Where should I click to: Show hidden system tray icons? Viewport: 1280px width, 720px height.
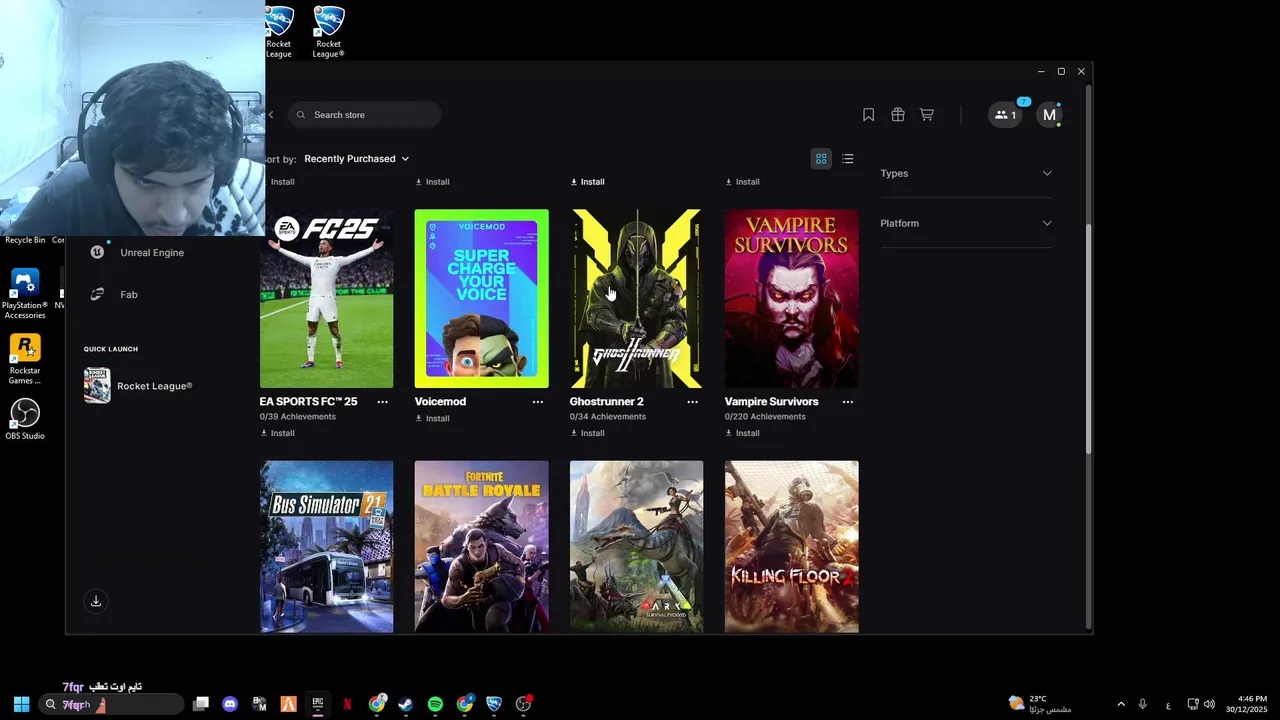point(1121,704)
